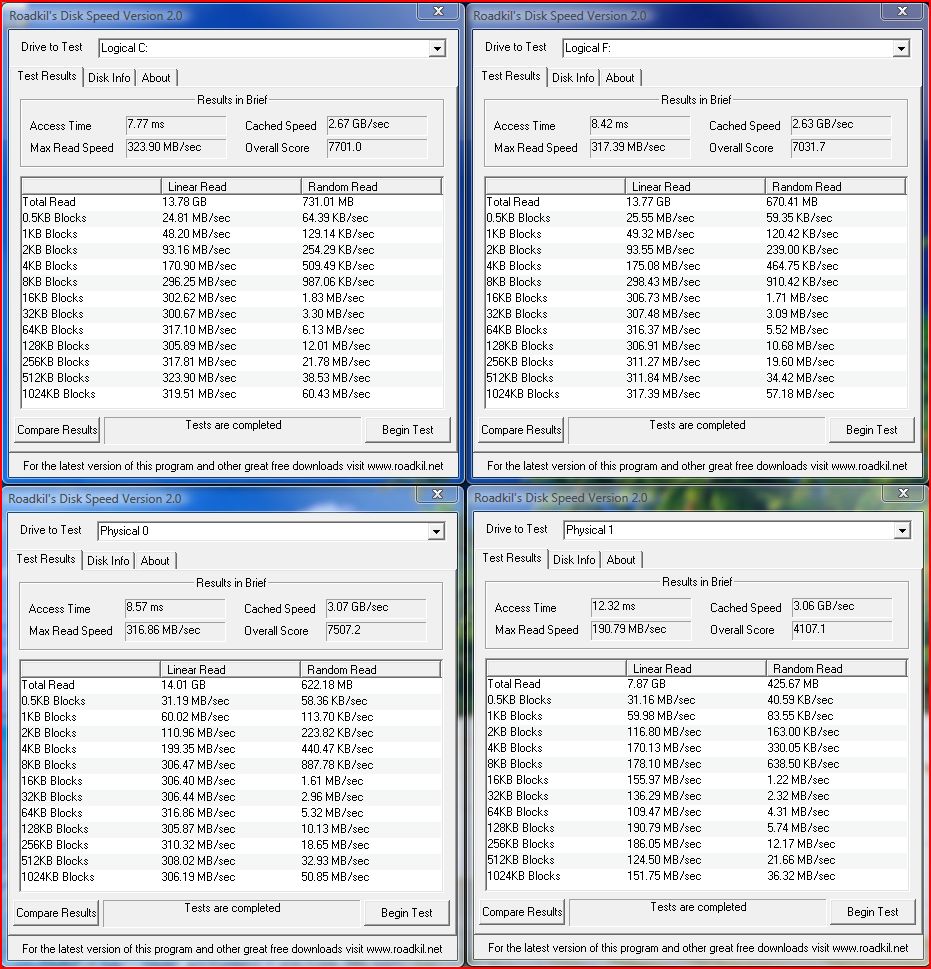Screen dimensions: 931x969
Task: Start Begin Test in Physical 0 window
Action: click(407, 913)
